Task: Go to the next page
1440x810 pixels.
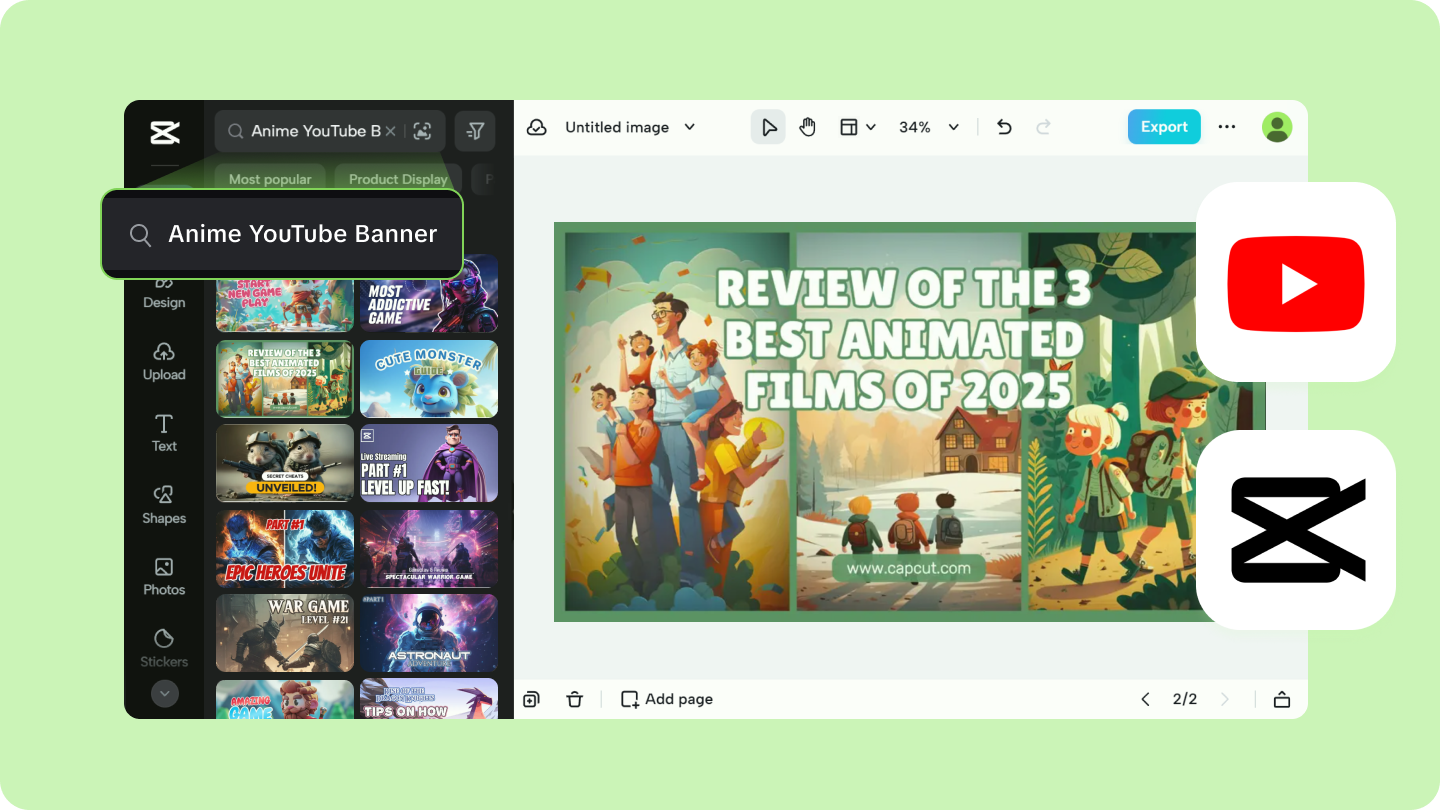Action: click(x=1225, y=699)
